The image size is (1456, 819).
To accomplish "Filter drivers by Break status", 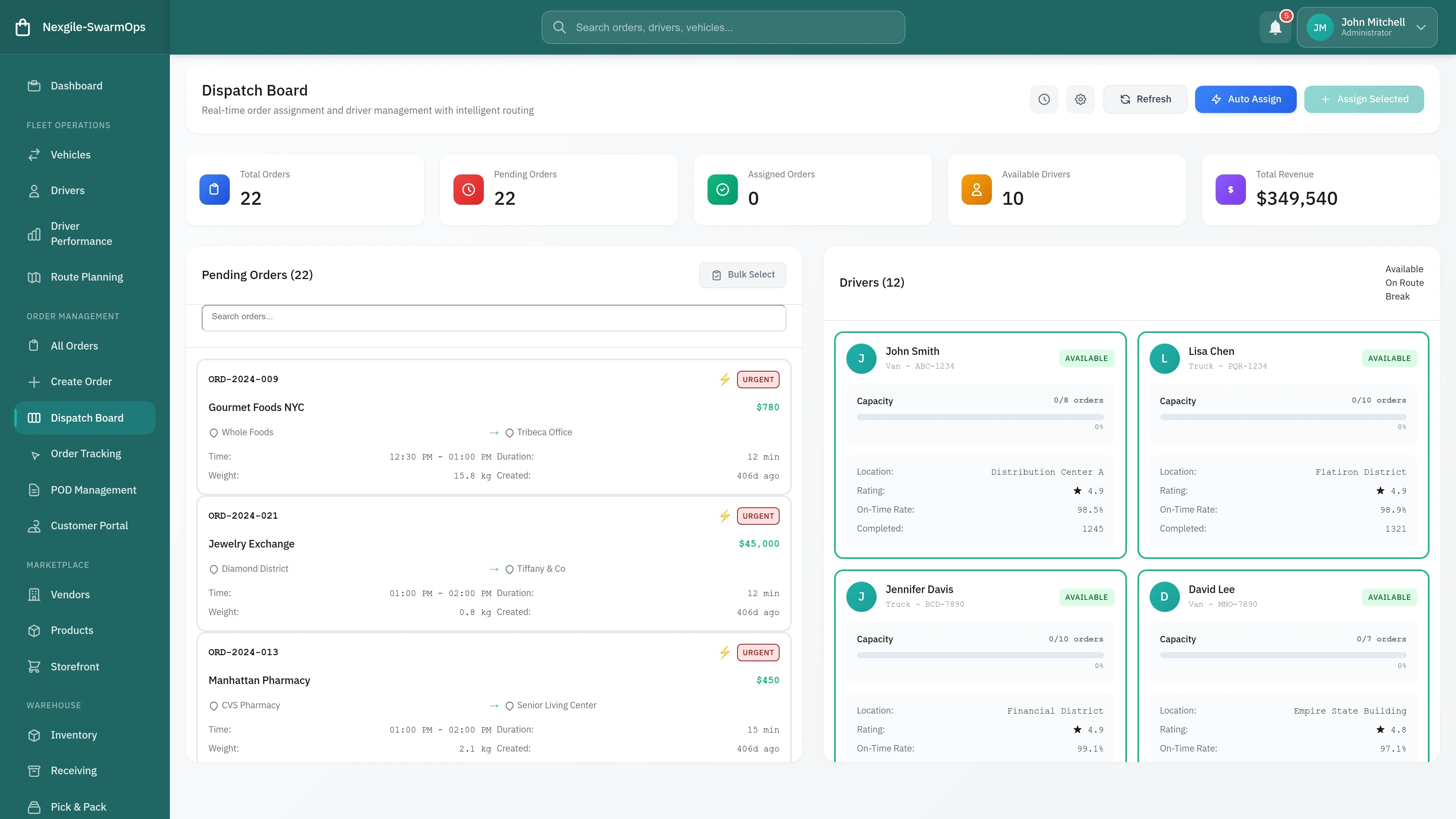I will click(1397, 296).
